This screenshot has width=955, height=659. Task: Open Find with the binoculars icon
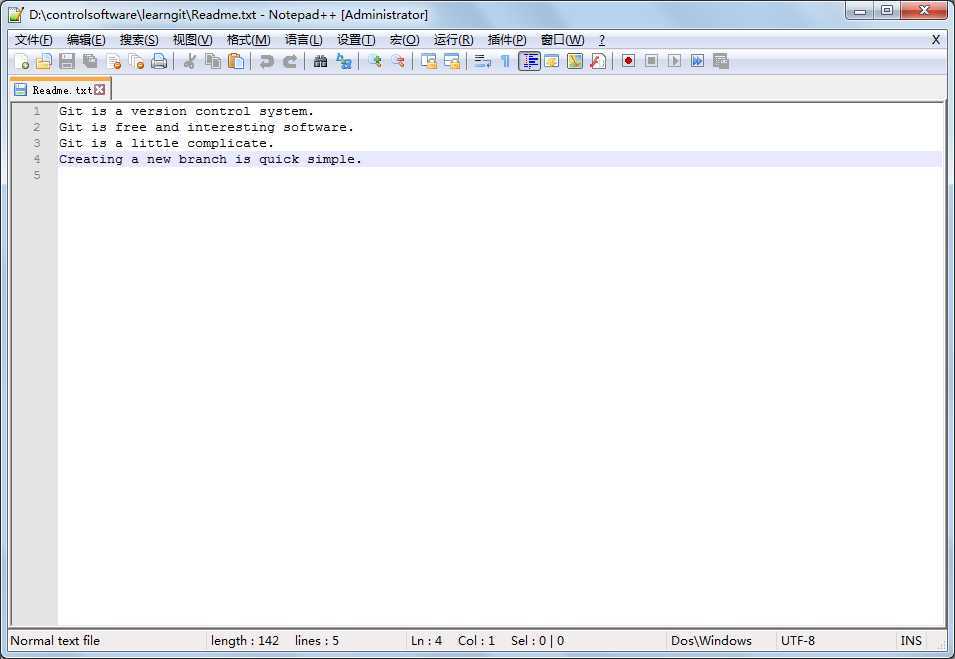click(320, 61)
